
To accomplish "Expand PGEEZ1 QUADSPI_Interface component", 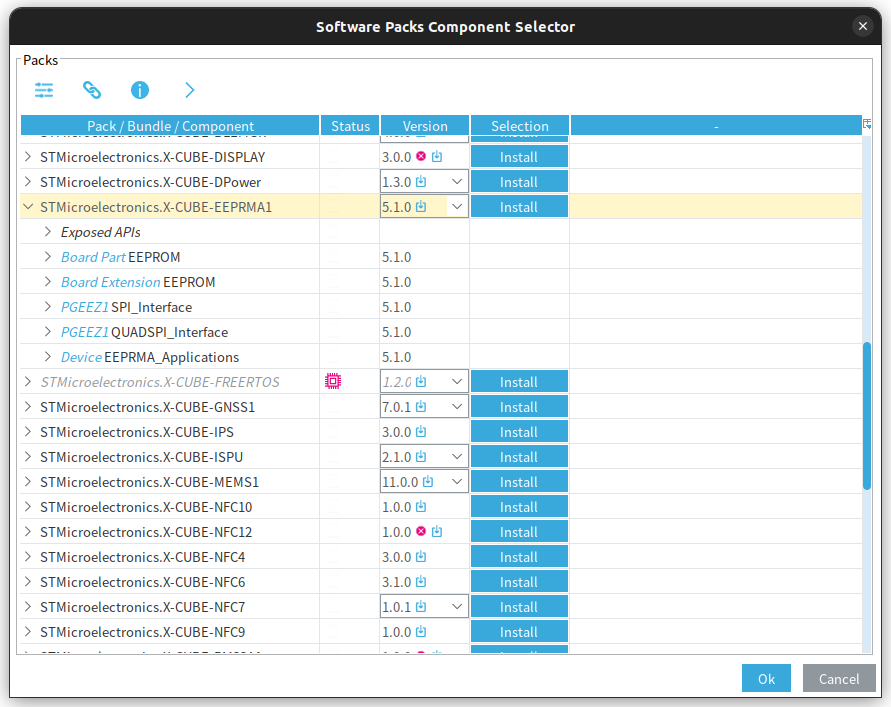I will [48, 332].
